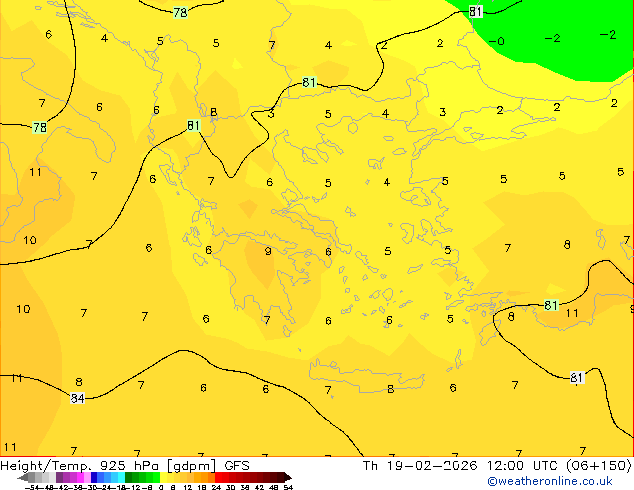
Task: Click the '81' contour label beside the '11' value
Action: pyautogui.click(x=551, y=305)
